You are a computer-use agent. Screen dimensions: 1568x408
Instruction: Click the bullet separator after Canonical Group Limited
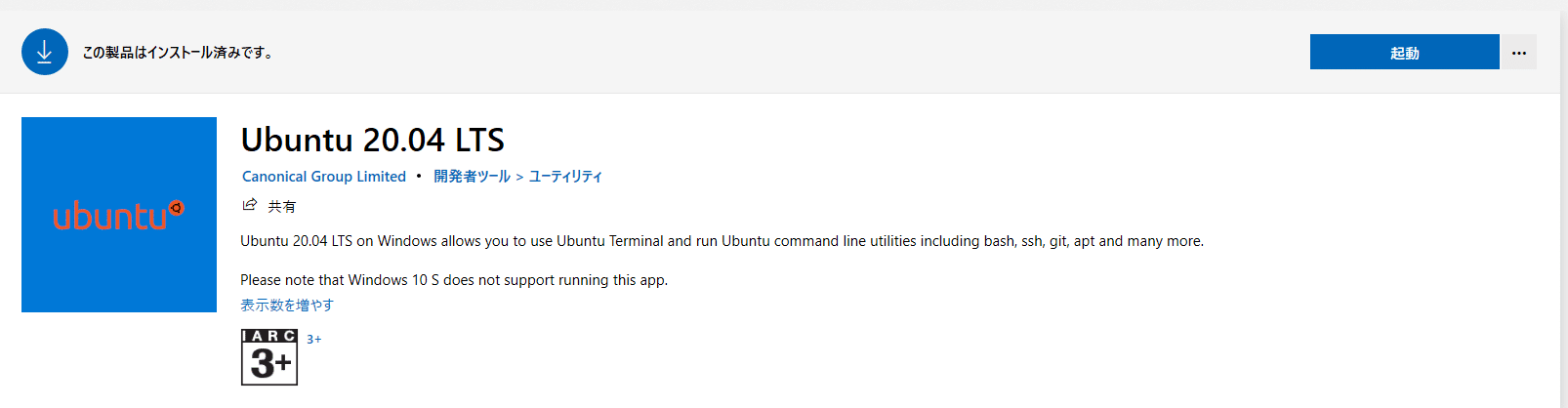pyautogui.click(x=419, y=176)
